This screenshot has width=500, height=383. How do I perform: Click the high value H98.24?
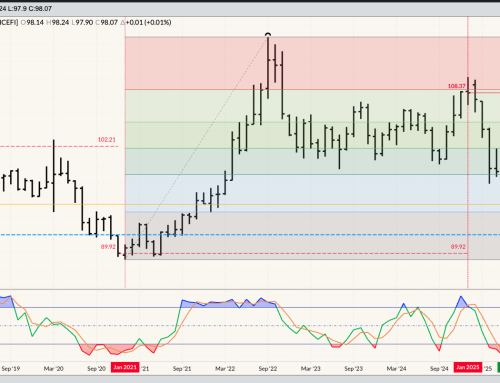[57, 22]
